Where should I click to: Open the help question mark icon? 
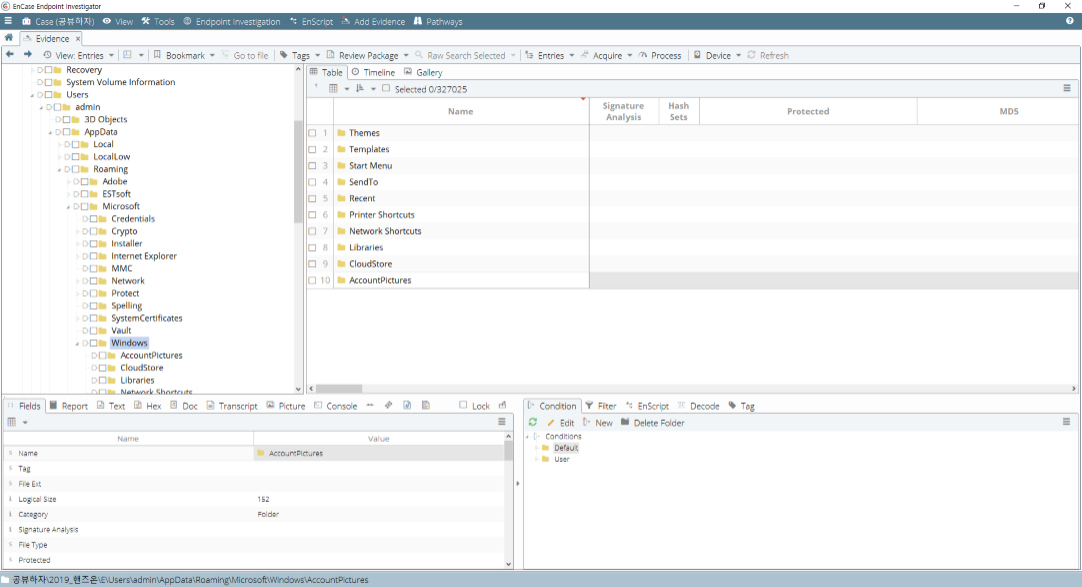1070,21
